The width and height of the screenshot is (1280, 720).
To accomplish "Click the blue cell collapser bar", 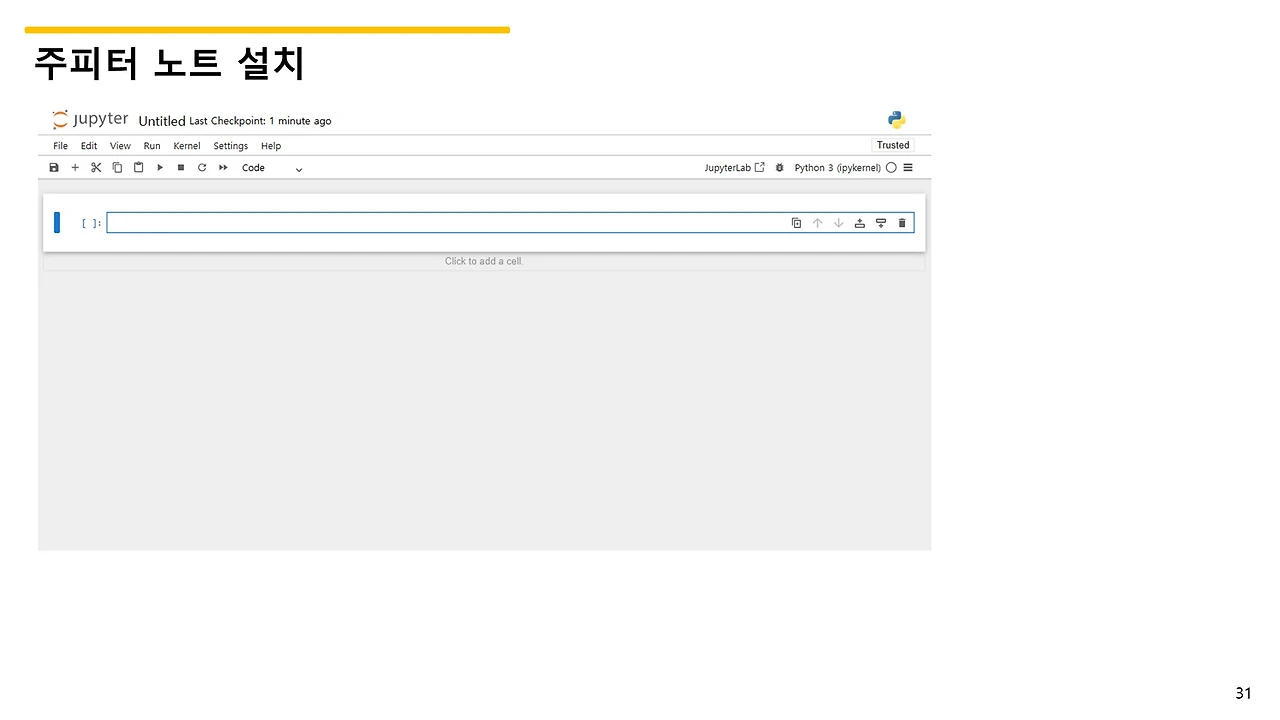I will click(x=57, y=223).
